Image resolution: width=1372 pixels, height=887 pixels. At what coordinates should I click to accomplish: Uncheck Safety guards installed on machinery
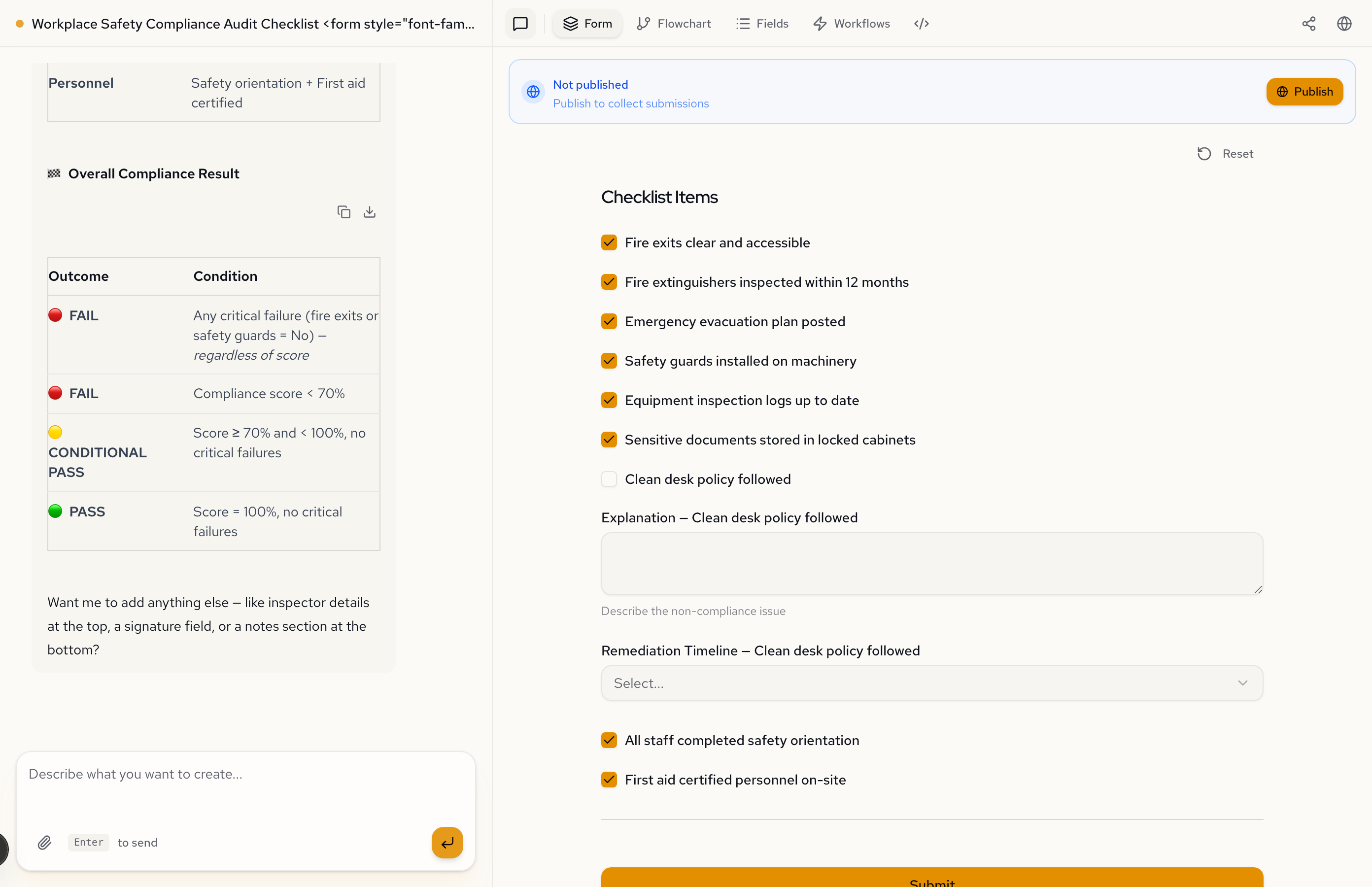click(609, 361)
